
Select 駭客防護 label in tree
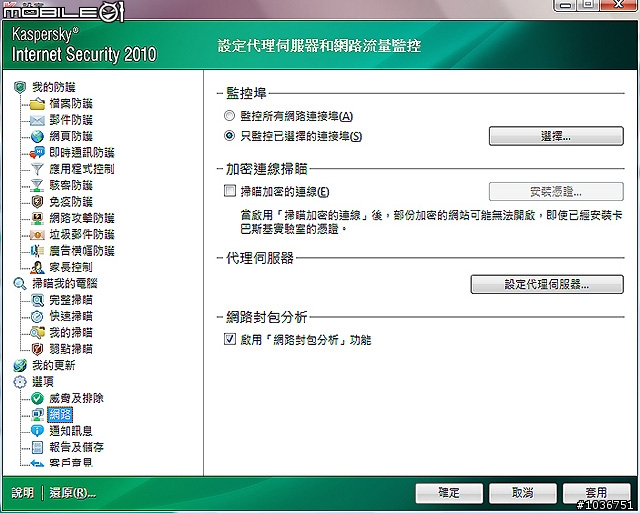click(x=71, y=185)
